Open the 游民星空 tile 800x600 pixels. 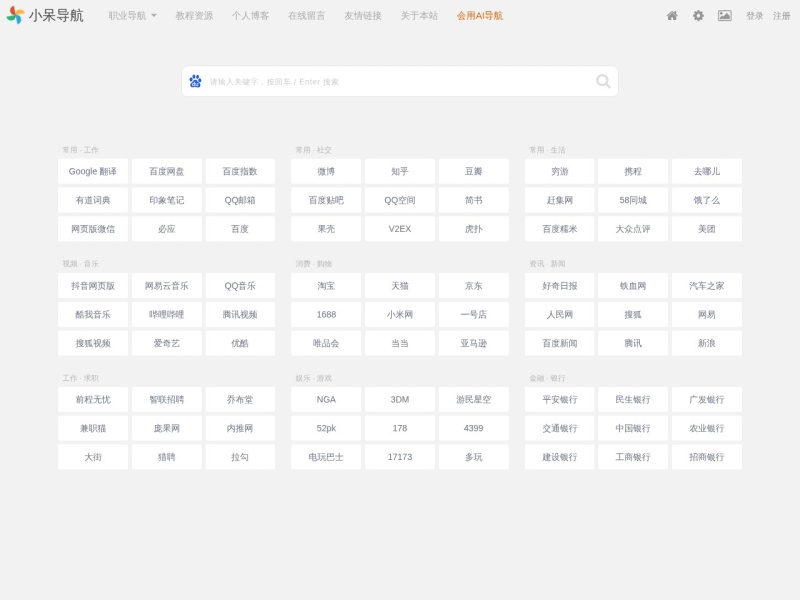[473, 399]
